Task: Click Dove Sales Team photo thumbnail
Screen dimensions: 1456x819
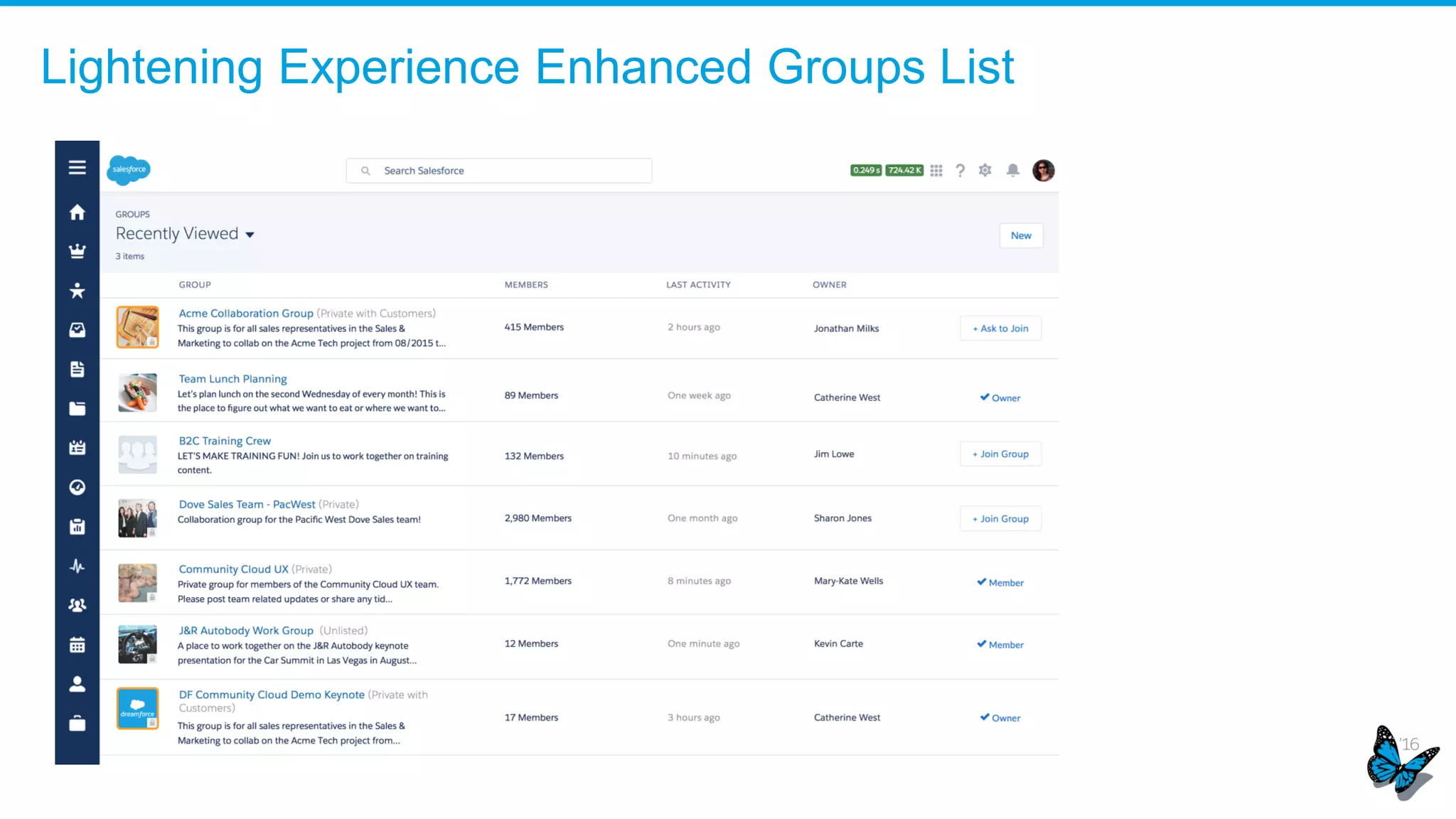Action: [x=137, y=518]
